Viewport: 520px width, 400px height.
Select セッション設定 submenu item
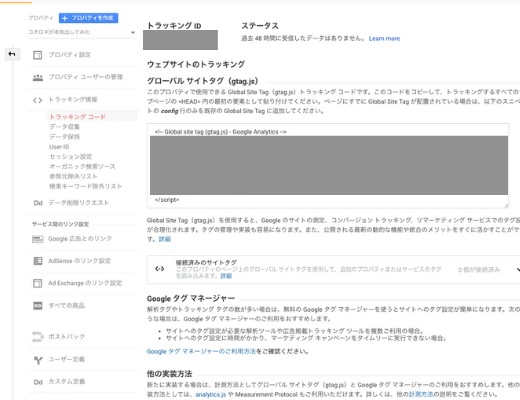pyautogui.click(x=71, y=156)
